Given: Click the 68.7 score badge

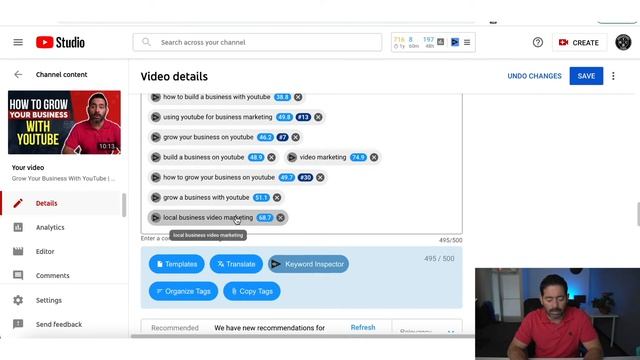Looking at the screenshot, I should (265, 218).
